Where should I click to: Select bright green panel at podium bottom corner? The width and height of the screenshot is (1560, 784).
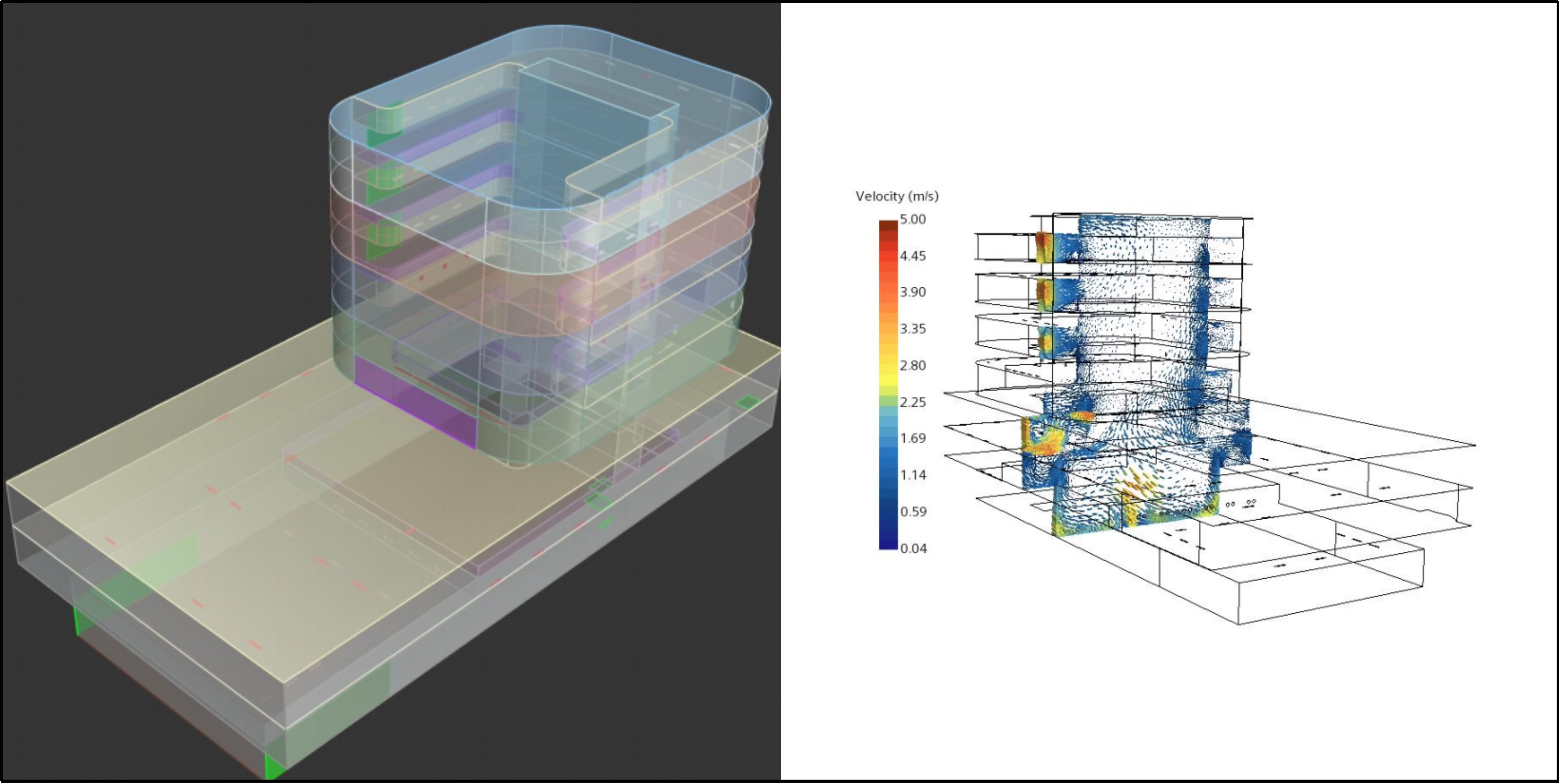[x=274, y=766]
